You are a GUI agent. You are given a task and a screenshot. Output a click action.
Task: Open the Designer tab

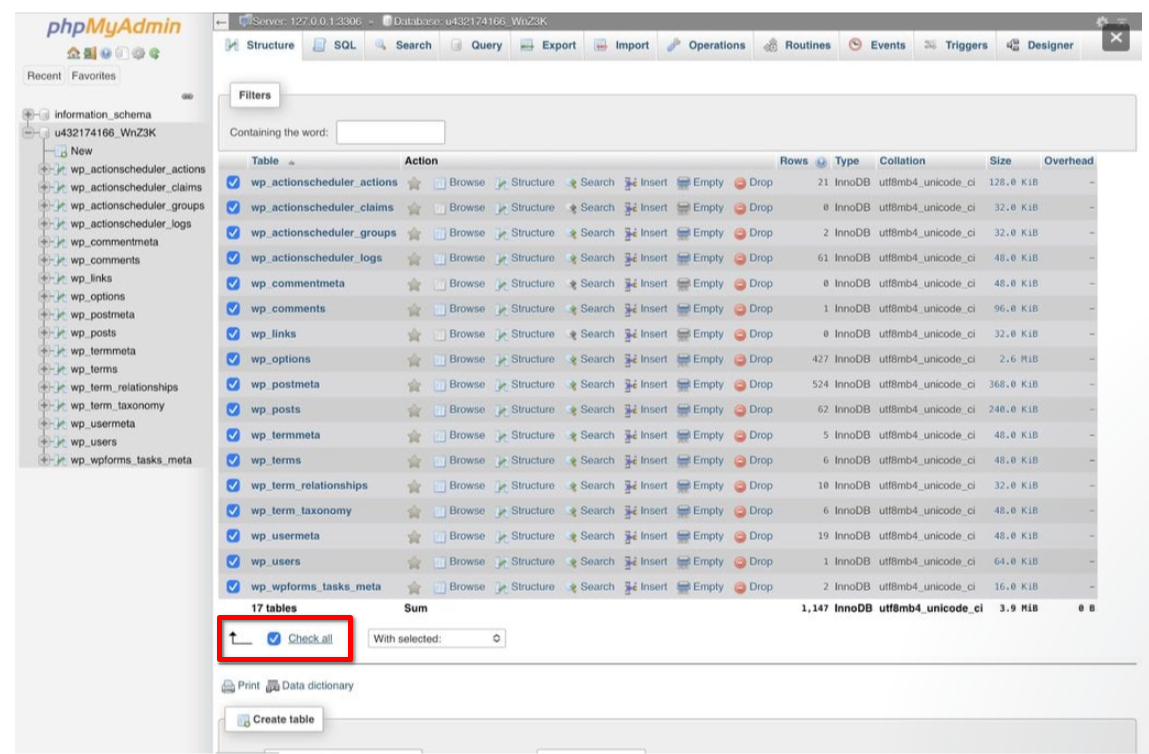point(1040,45)
